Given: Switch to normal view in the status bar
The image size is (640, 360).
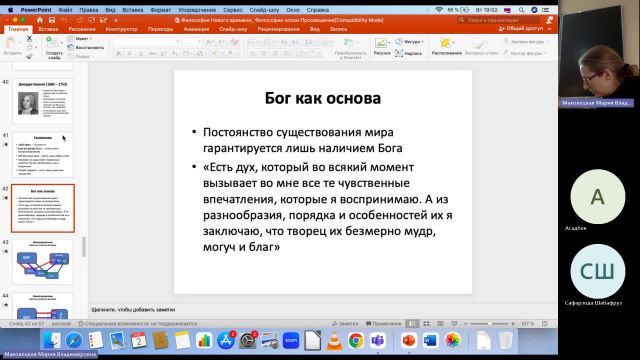Looking at the screenshot, I should click(x=412, y=323).
